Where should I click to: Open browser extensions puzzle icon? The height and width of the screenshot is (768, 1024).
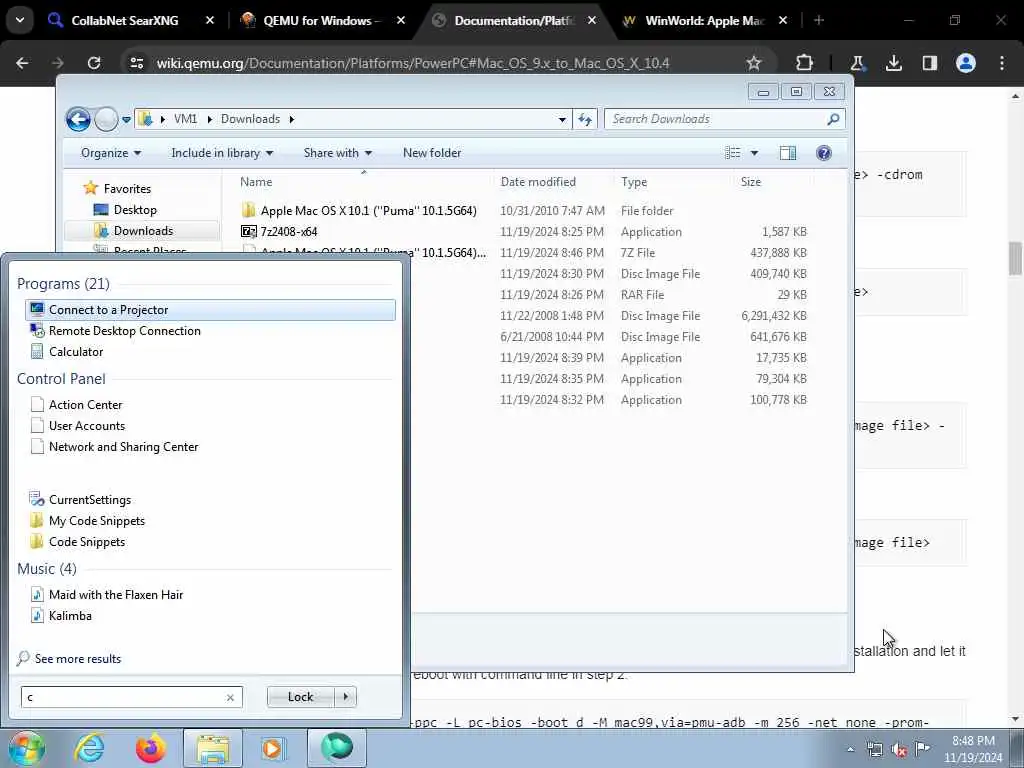click(805, 63)
